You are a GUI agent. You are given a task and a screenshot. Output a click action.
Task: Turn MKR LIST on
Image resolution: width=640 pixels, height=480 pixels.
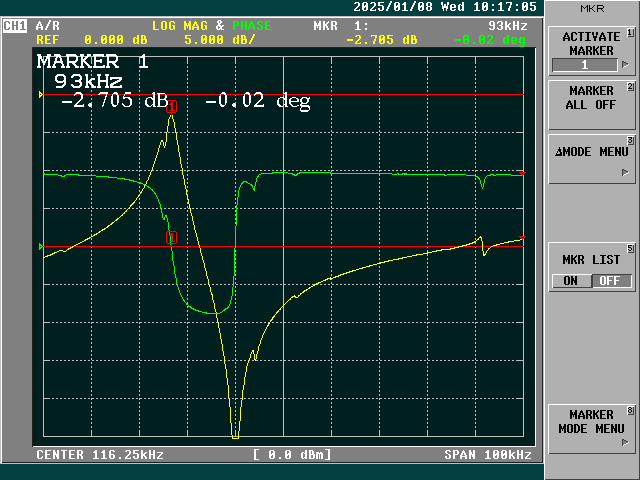570,281
